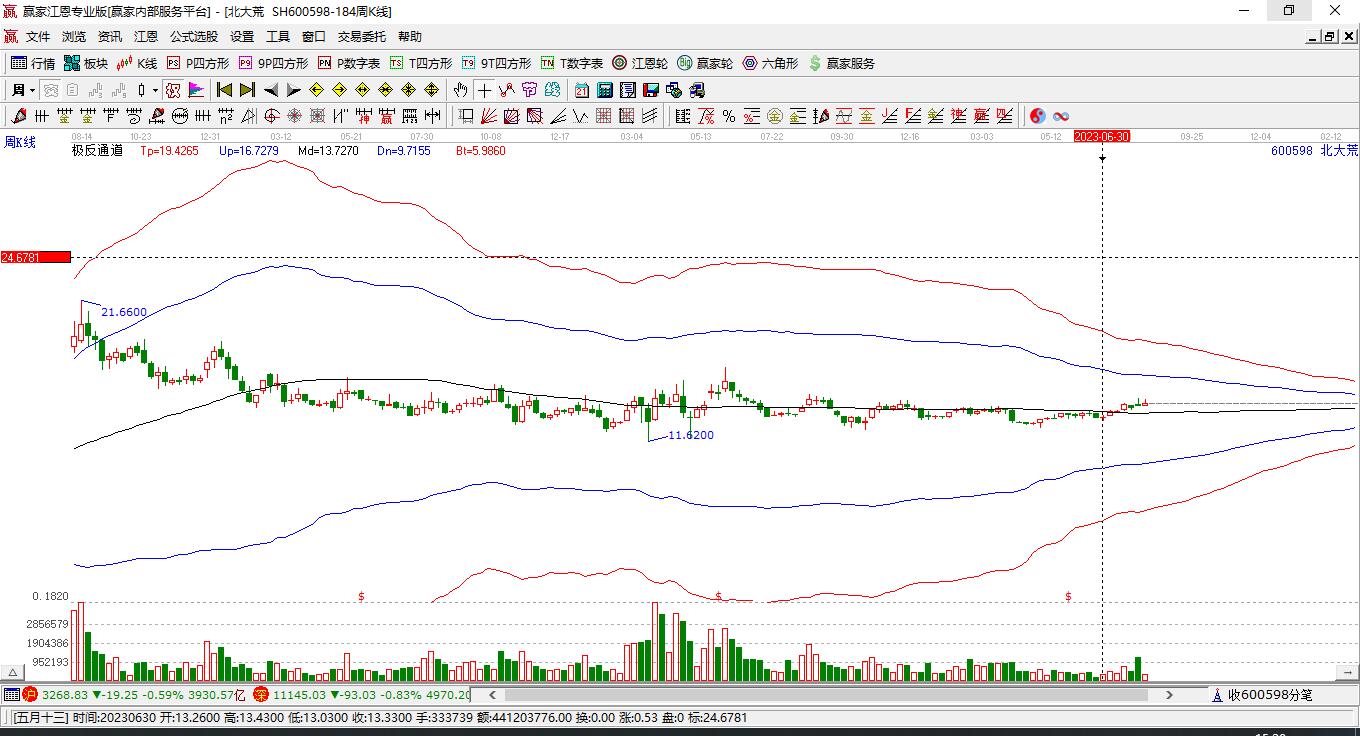Click the 2023-06-30 date marker
The image size is (1360, 736).
pos(1102,136)
